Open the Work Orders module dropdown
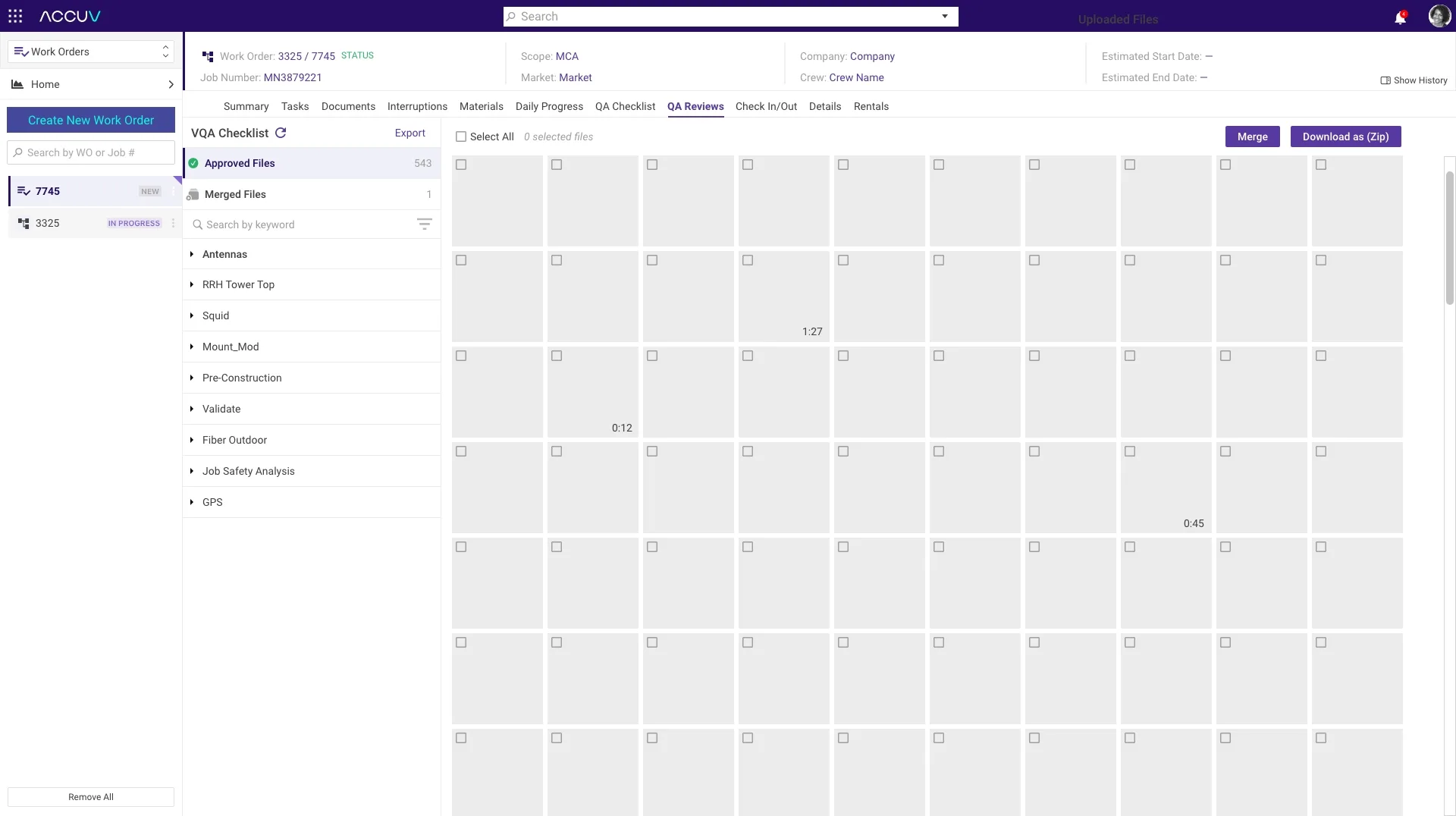This screenshot has height=816, width=1456. click(x=91, y=52)
